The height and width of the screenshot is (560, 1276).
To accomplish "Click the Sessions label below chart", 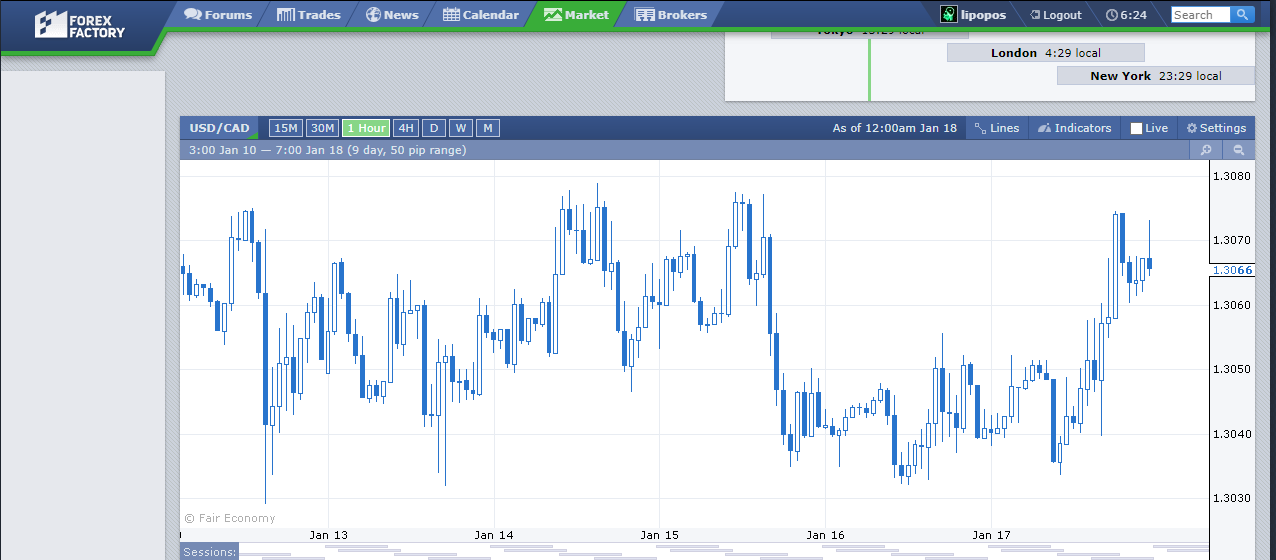I will (210, 552).
